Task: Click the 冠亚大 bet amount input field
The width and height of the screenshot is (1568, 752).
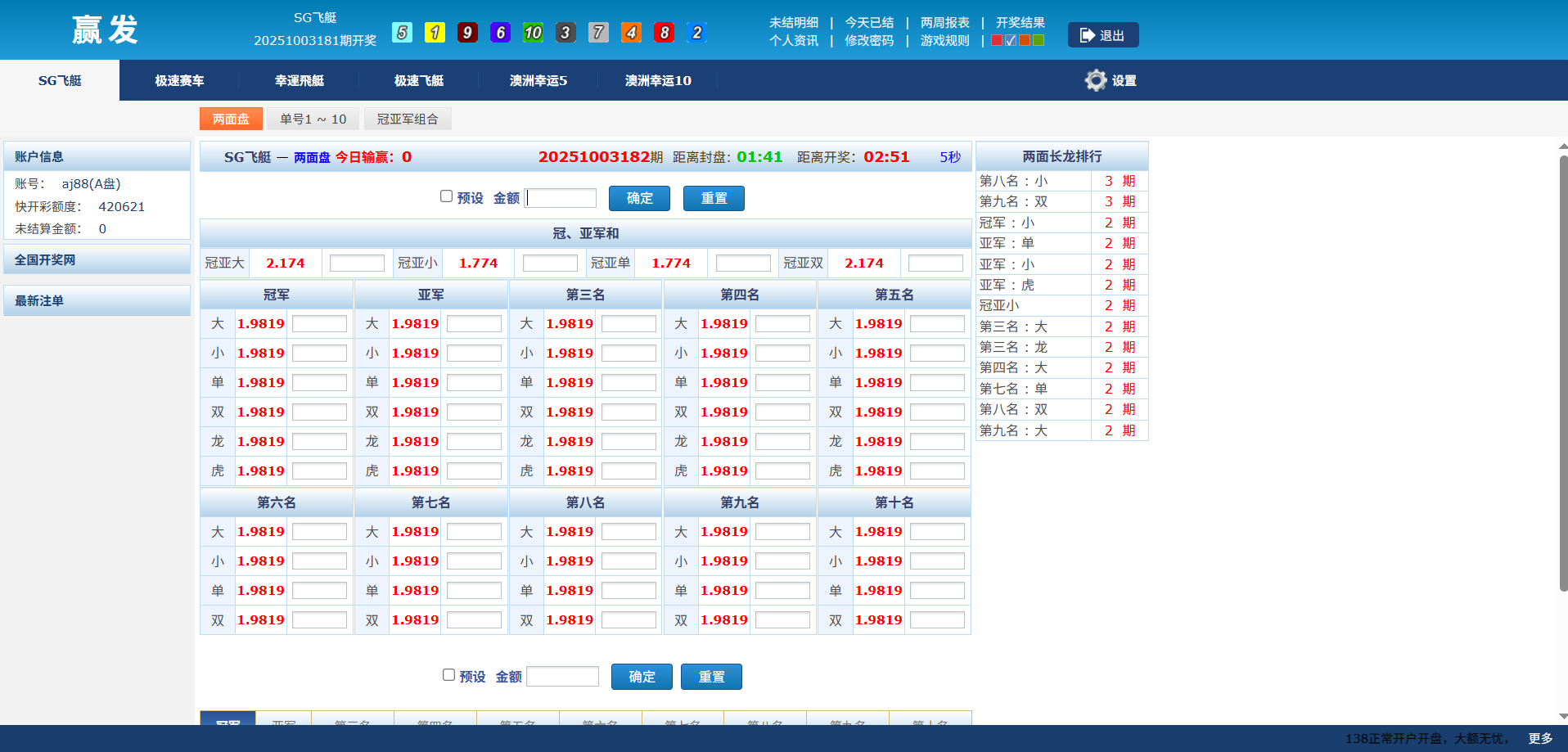Action: (x=357, y=263)
